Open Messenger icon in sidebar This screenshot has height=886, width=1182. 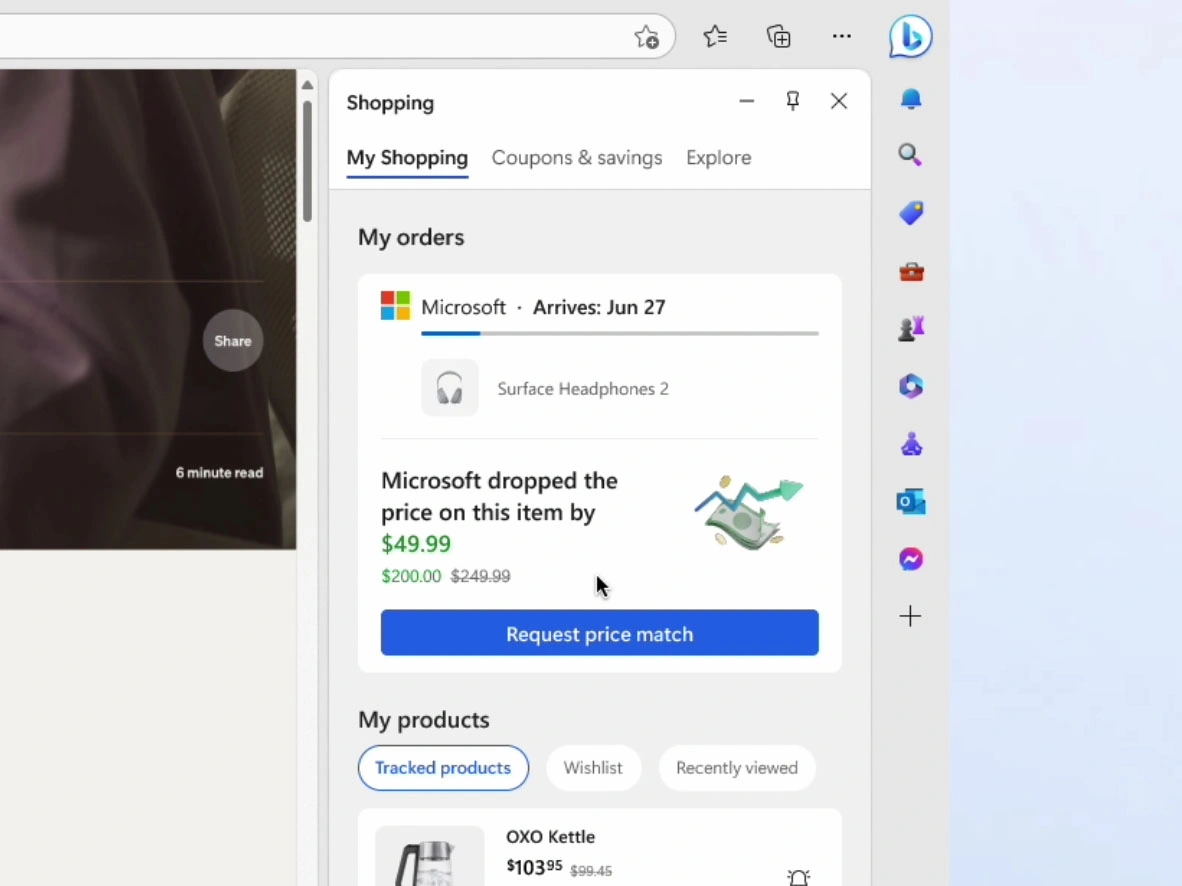click(911, 559)
